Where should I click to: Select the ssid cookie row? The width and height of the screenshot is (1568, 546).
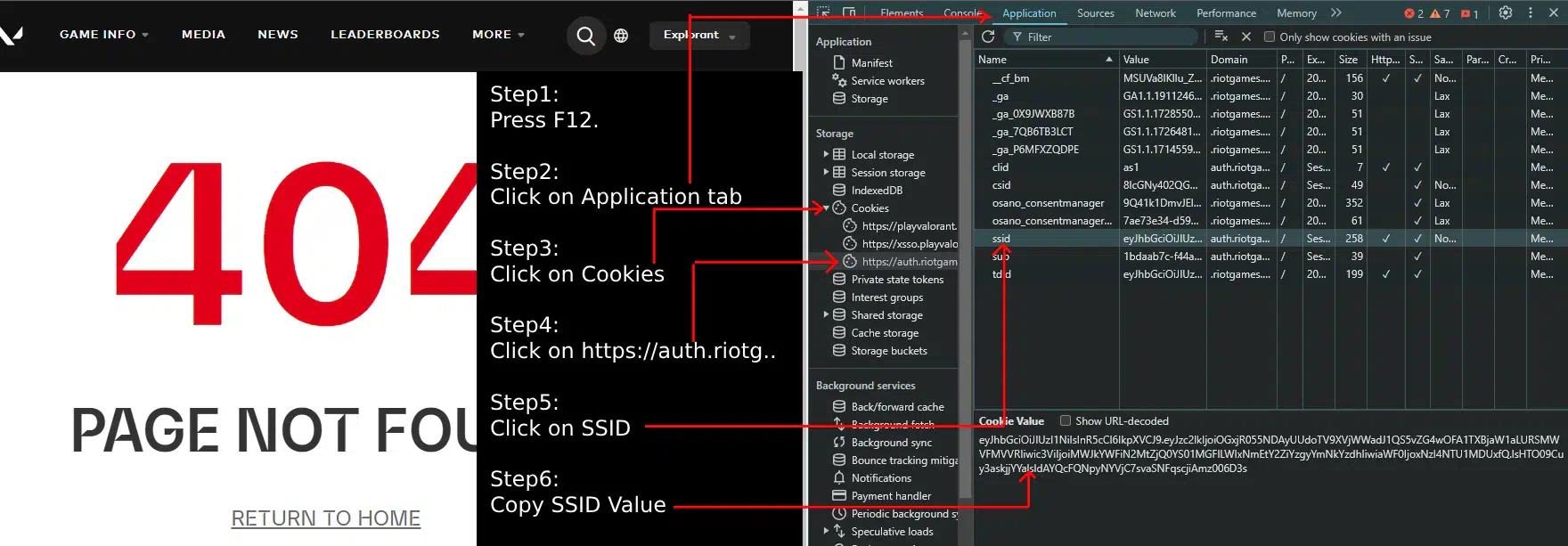coord(1270,239)
